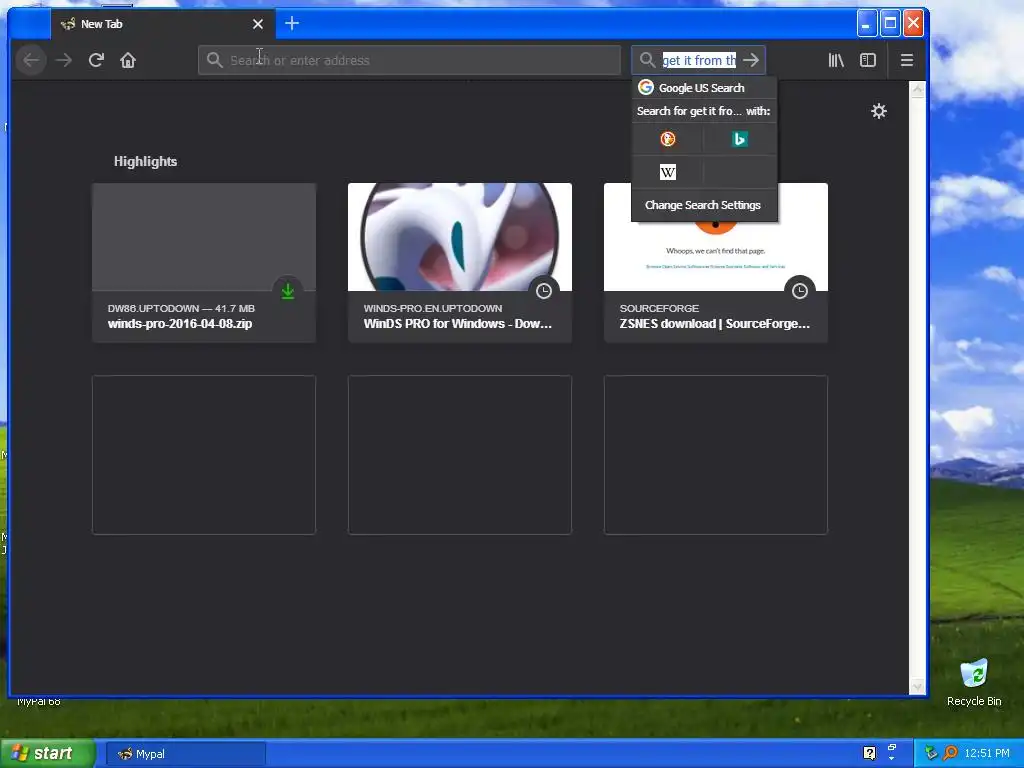Viewport: 1024px width, 768px height.
Task: Open the hamburger application menu
Action: [906, 60]
